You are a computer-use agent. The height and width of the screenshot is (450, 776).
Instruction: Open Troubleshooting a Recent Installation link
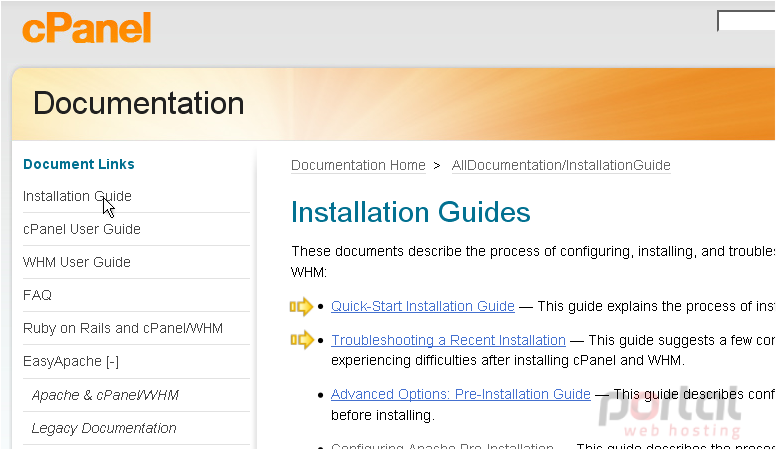pyautogui.click(x=448, y=341)
